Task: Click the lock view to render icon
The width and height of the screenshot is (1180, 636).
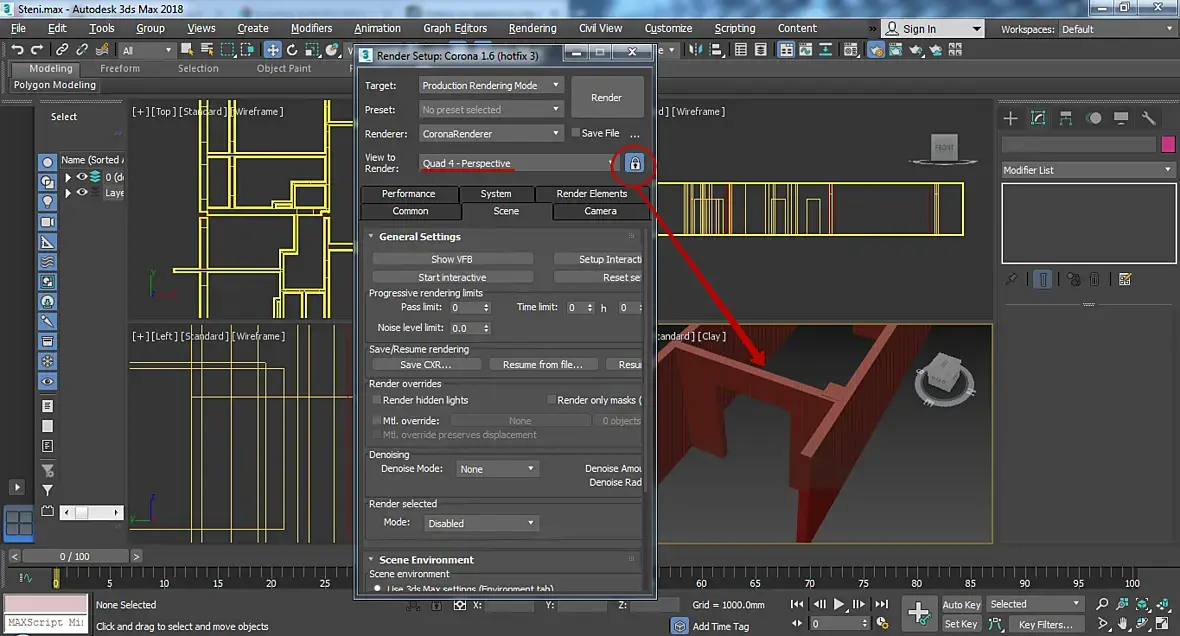Action: [x=634, y=163]
